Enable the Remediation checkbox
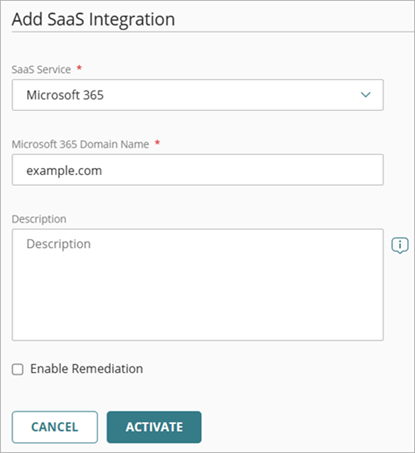Viewport: 415px width, 453px height. coord(18,369)
